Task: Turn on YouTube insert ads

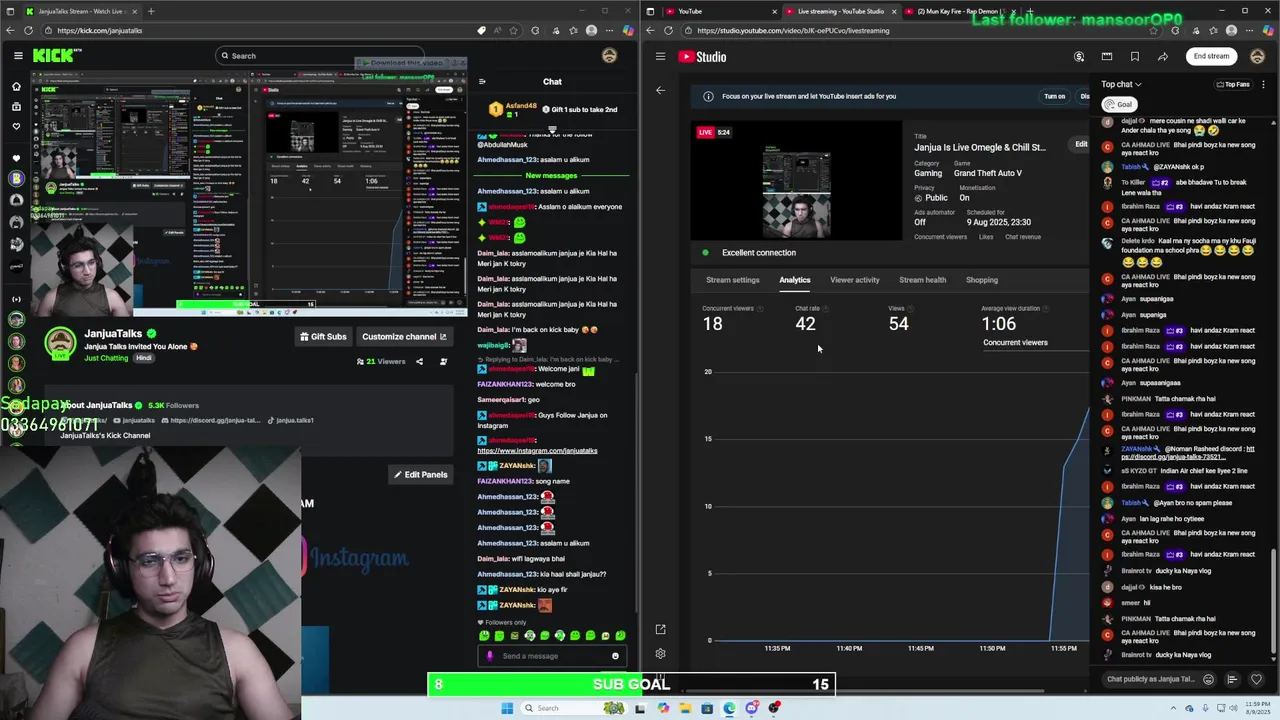Action: click(1055, 96)
